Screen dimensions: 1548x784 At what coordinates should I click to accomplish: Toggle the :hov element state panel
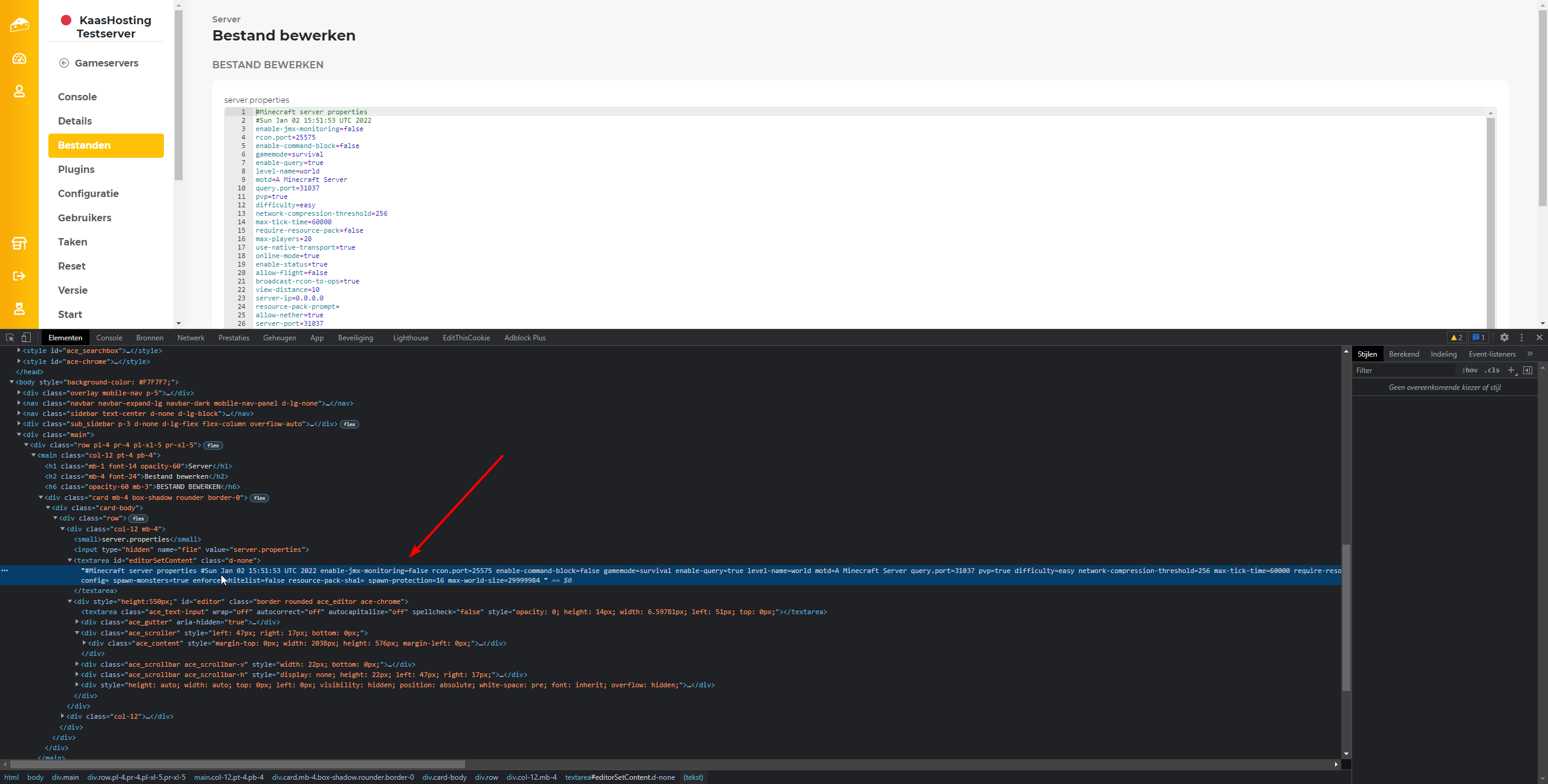point(1470,371)
